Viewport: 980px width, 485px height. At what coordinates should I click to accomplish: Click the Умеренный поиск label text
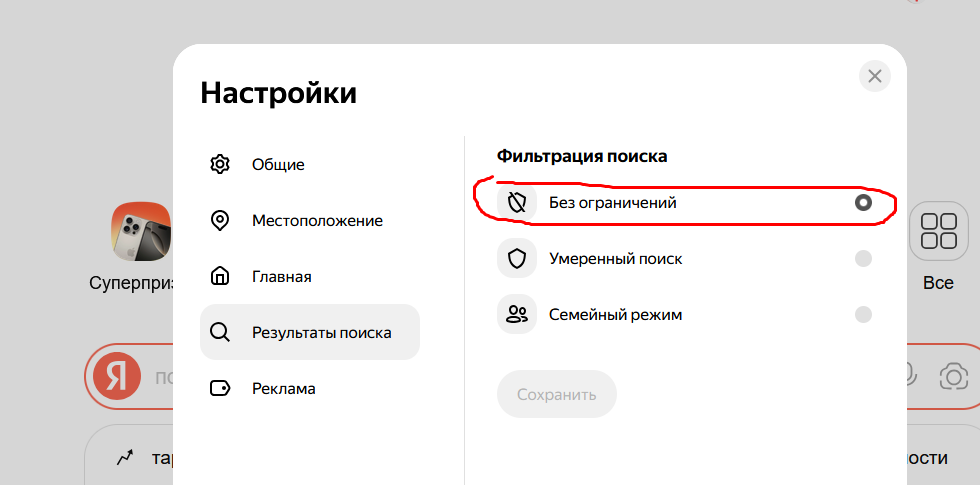616,258
